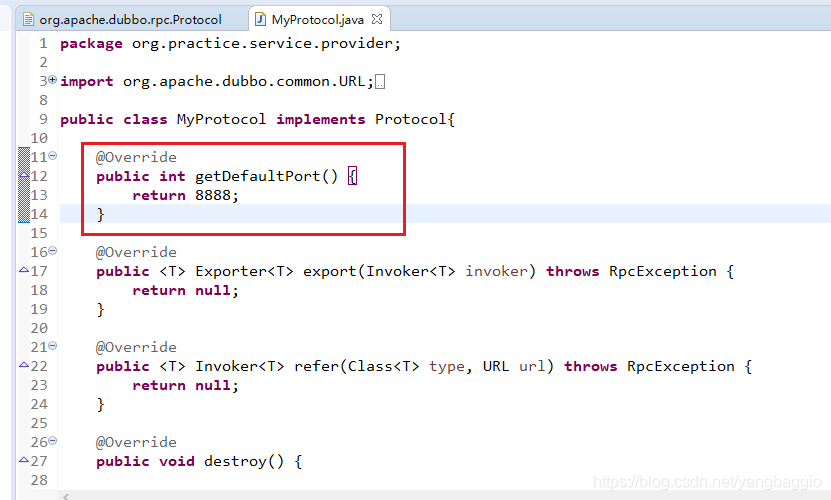Screen dimensions: 831x500
Task: Close the MyProtocol.java tab
Action: click(x=377, y=19)
